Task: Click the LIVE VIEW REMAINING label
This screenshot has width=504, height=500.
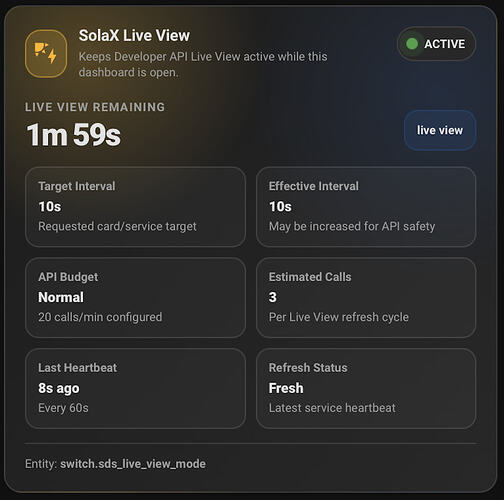Action: point(95,107)
